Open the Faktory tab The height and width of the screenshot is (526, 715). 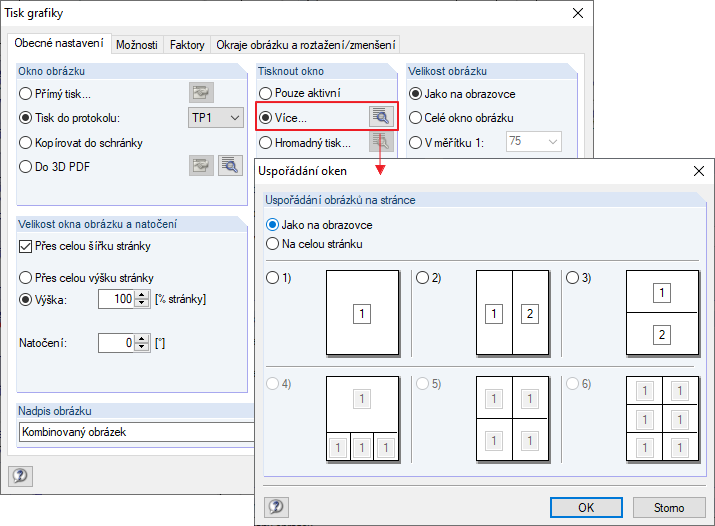tap(187, 45)
